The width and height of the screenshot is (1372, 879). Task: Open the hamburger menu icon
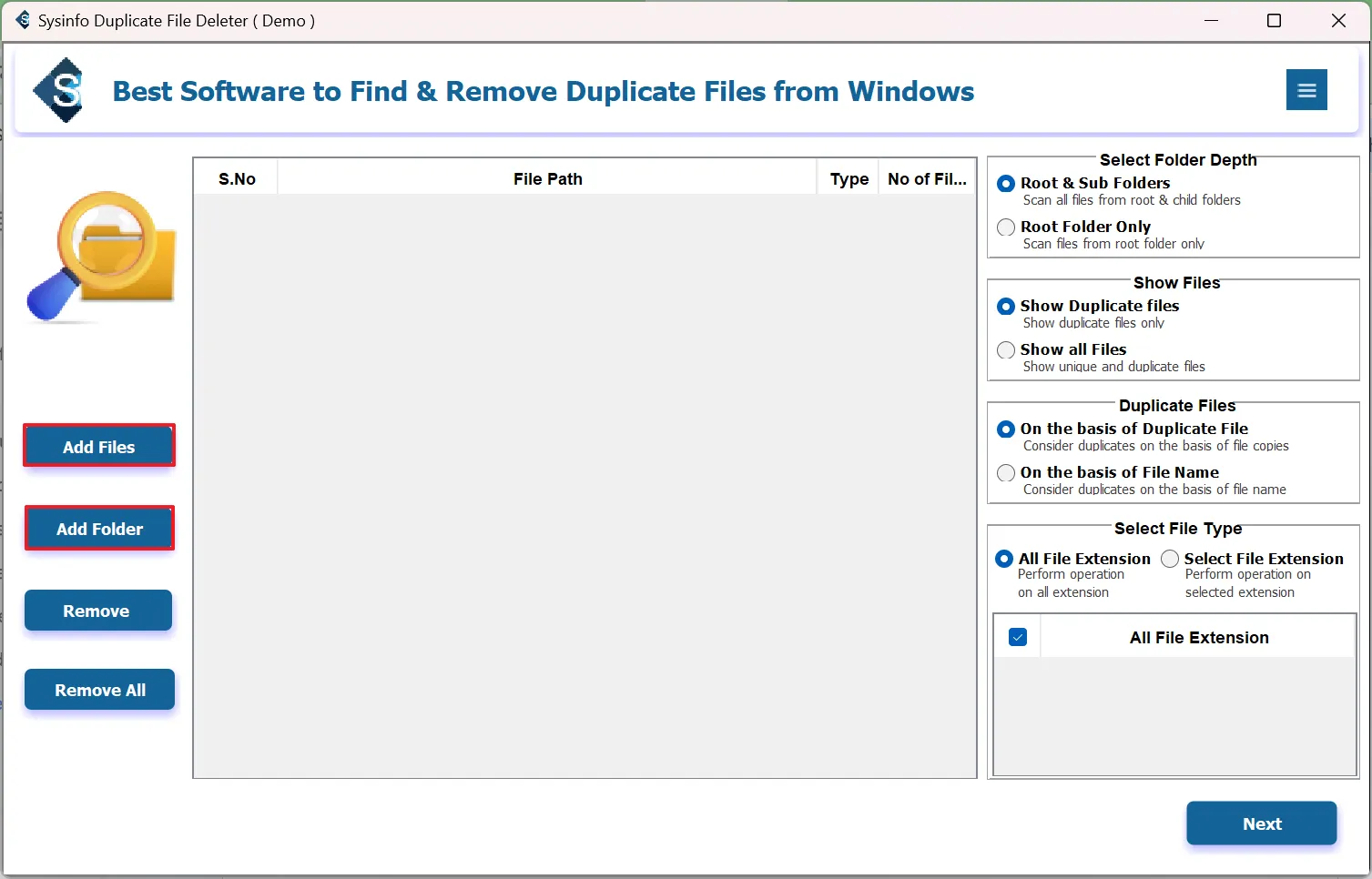pyautogui.click(x=1306, y=90)
